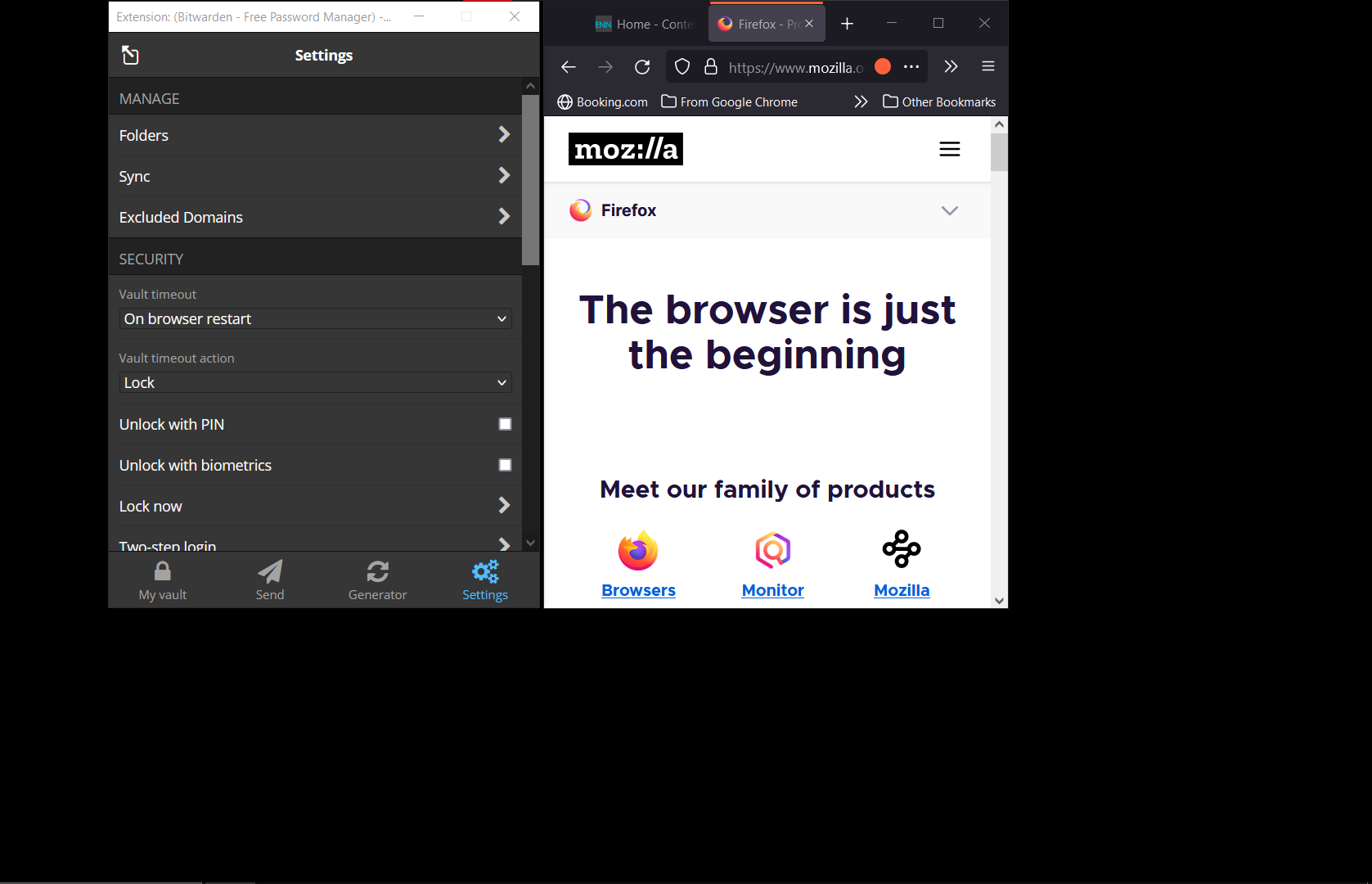Viewport: 1372px width, 884px height.
Task: Open the Send tab
Action: (x=270, y=581)
